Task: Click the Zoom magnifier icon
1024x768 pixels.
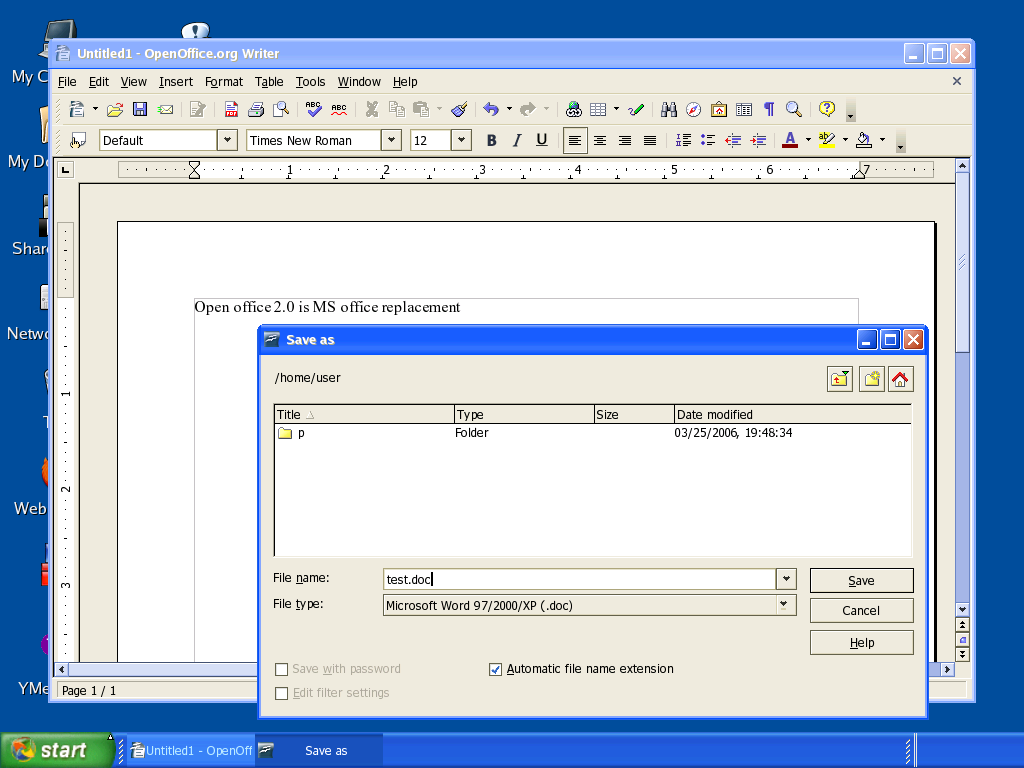Action: coord(794,109)
